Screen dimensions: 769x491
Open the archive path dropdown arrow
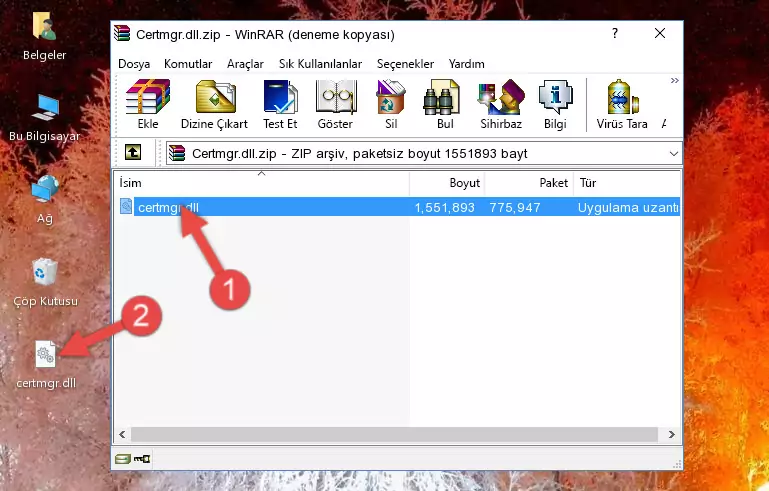pos(674,154)
